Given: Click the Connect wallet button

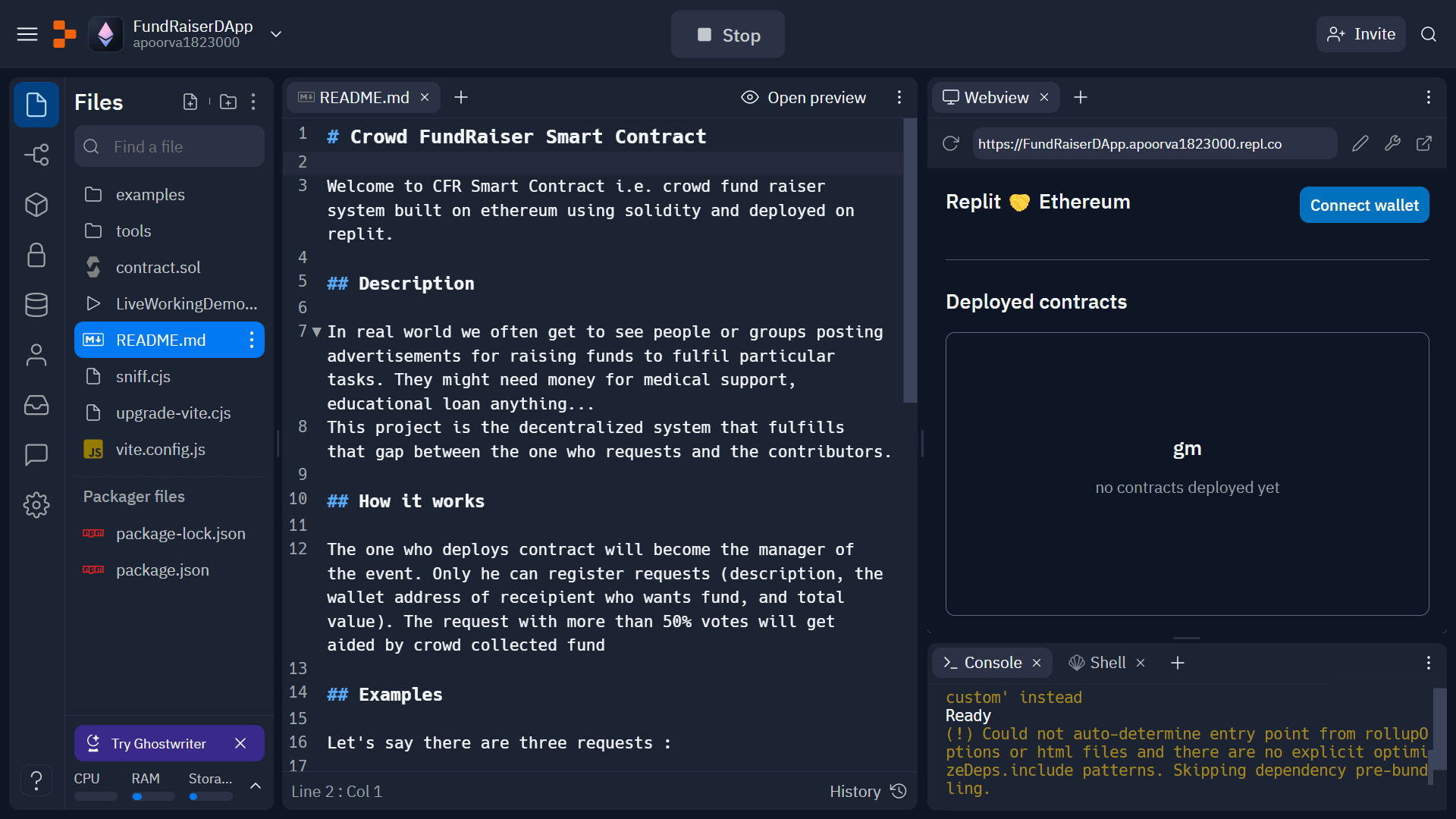Looking at the screenshot, I should click(1363, 205).
